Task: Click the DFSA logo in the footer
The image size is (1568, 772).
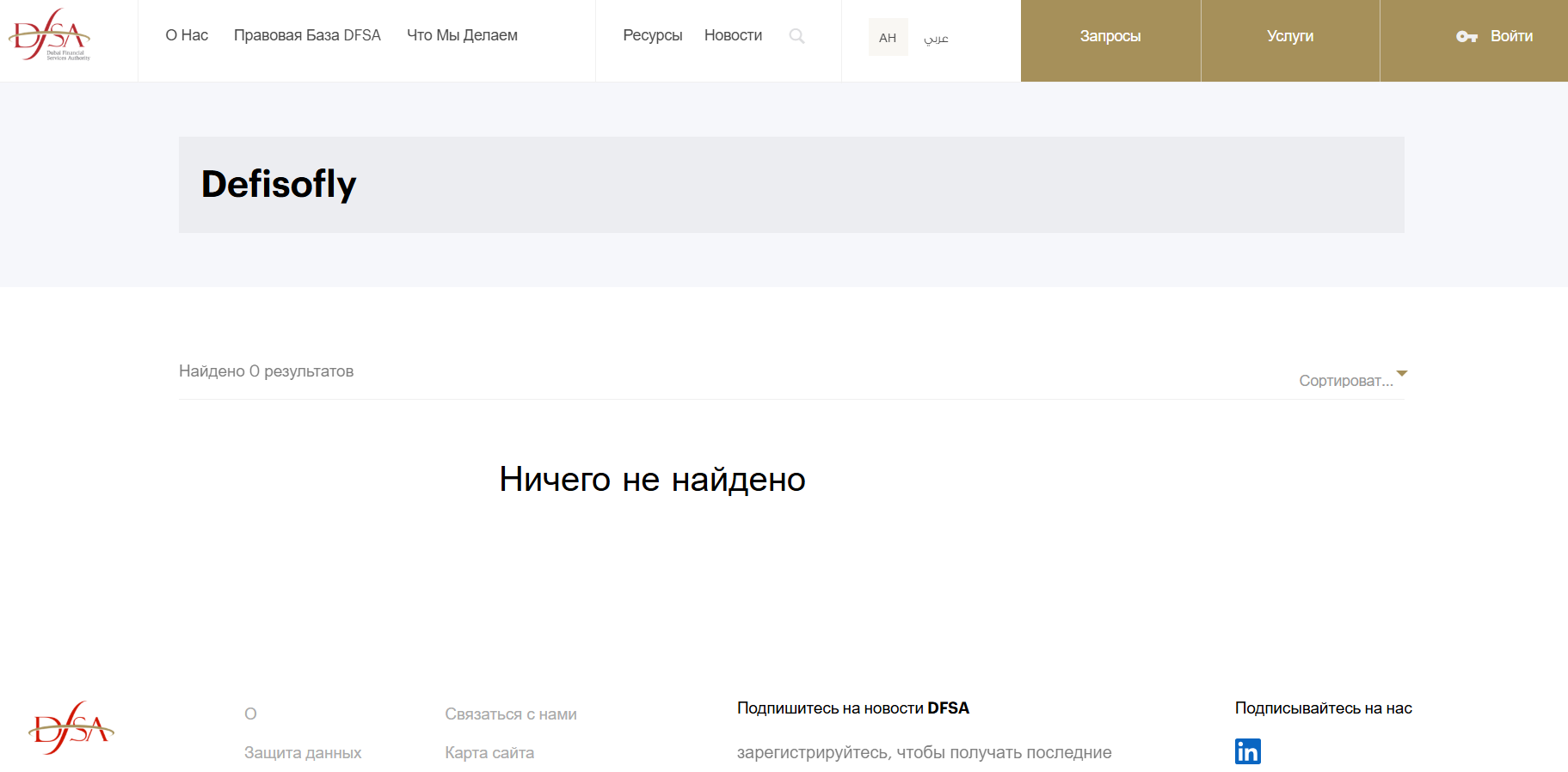Action: point(71,728)
